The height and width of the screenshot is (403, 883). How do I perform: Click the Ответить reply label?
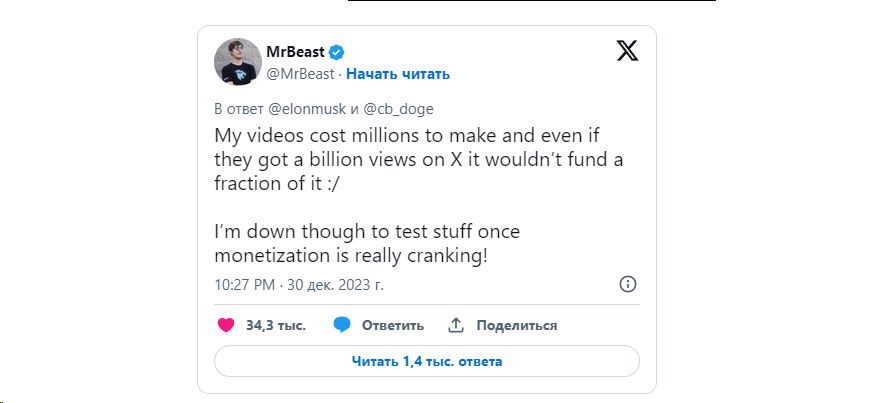pyautogui.click(x=392, y=325)
